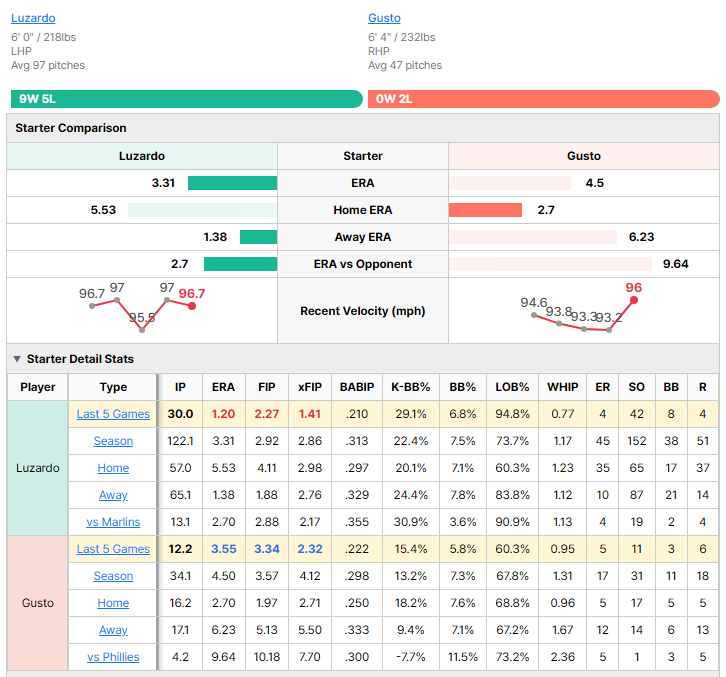Open Luzardo's Last 5 Games stats
Image resolution: width=726 pixels, height=677 pixels.
coord(113,414)
